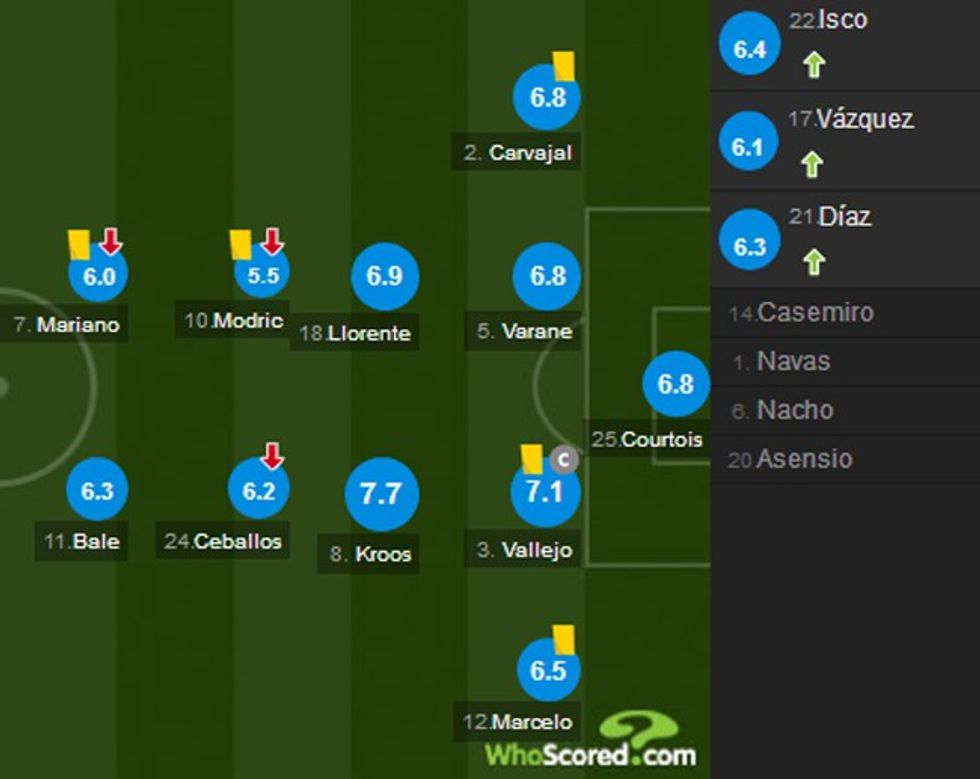Select Asensio from the bench list
This screenshot has width=980, height=779.
click(804, 459)
